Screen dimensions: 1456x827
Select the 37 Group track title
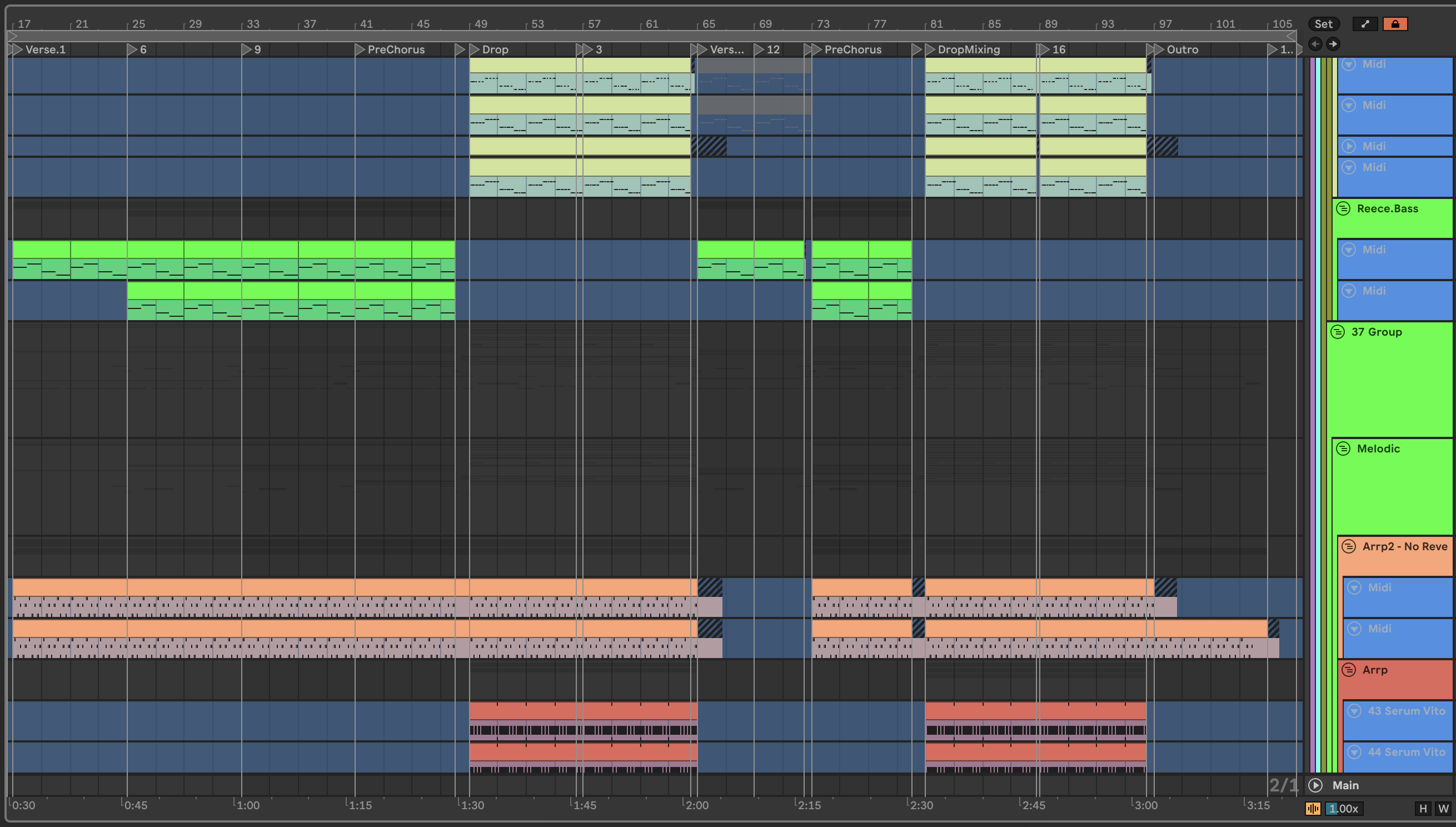tap(1377, 332)
